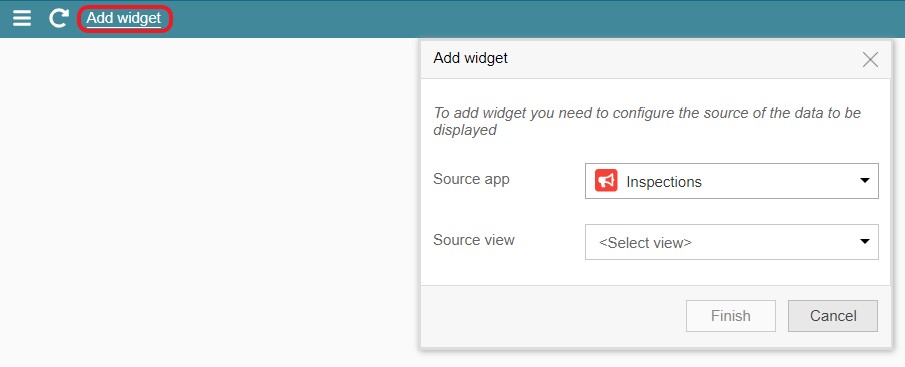Click the Cancel button
905x367 pixels.
point(833,316)
